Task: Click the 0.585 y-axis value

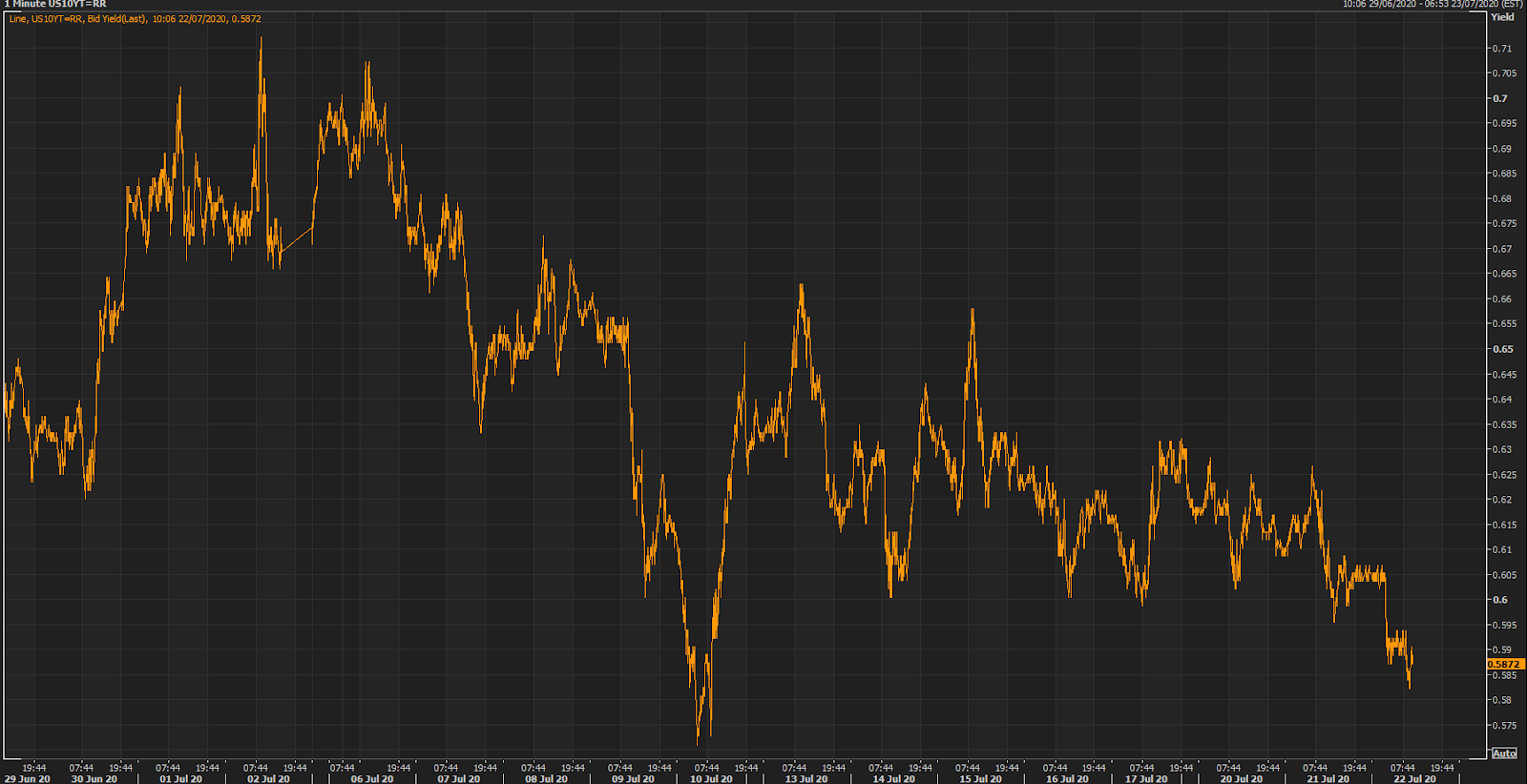Action: [x=1504, y=675]
